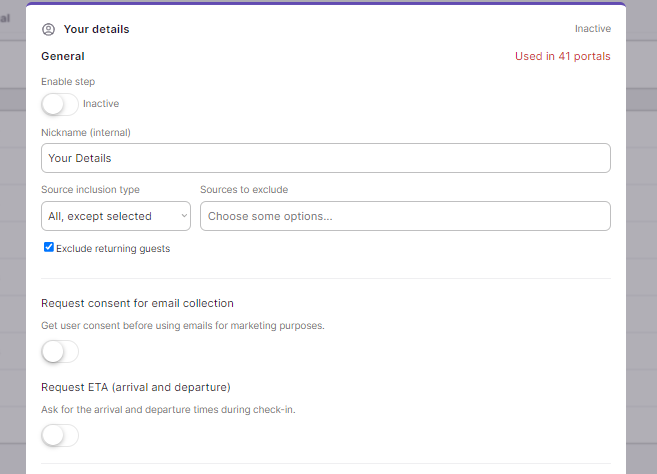Image resolution: width=657 pixels, height=474 pixels.
Task: Open Source inclusion type dropdown
Action: 116,216
